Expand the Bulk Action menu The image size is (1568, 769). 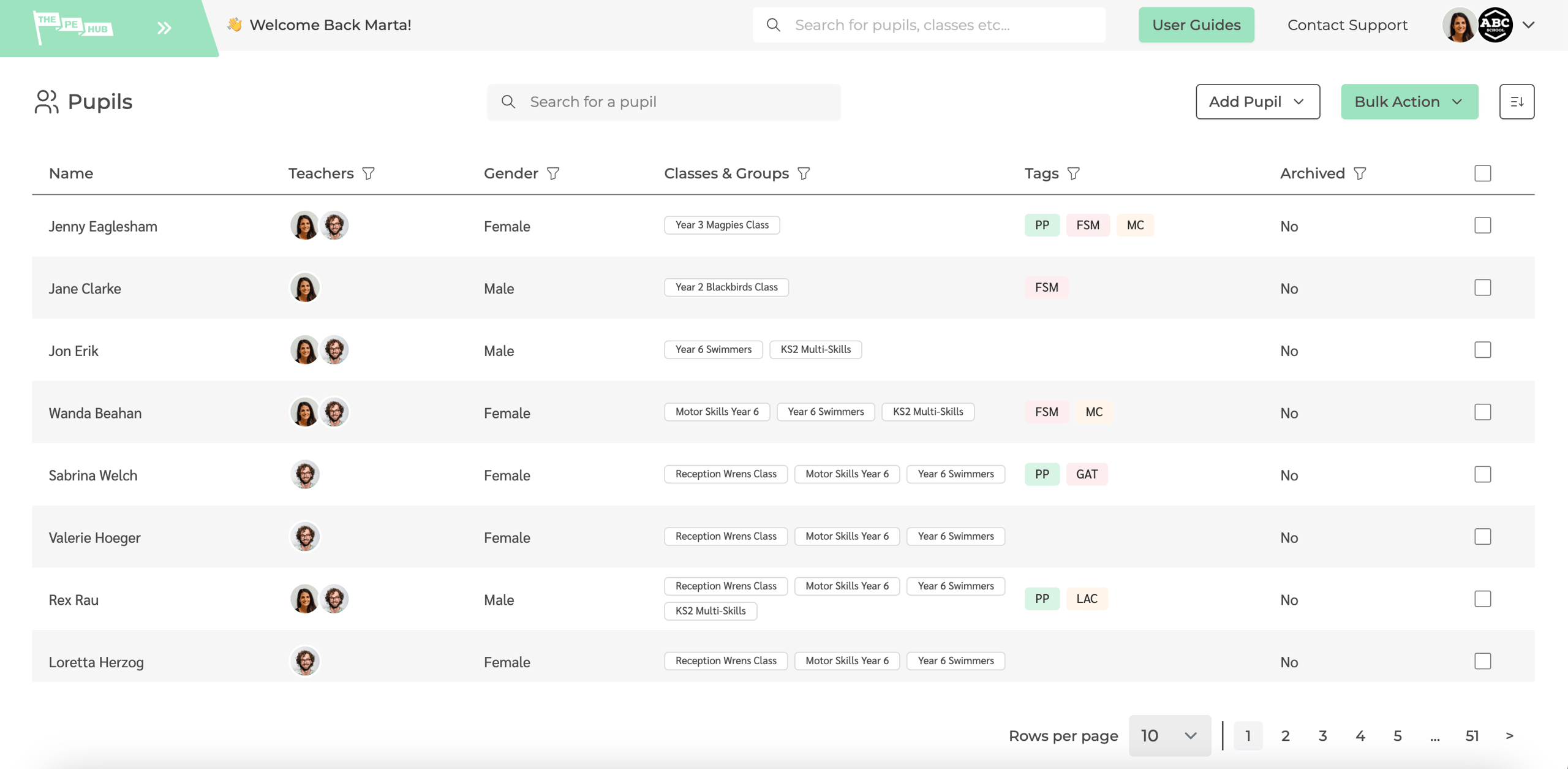click(1409, 102)
